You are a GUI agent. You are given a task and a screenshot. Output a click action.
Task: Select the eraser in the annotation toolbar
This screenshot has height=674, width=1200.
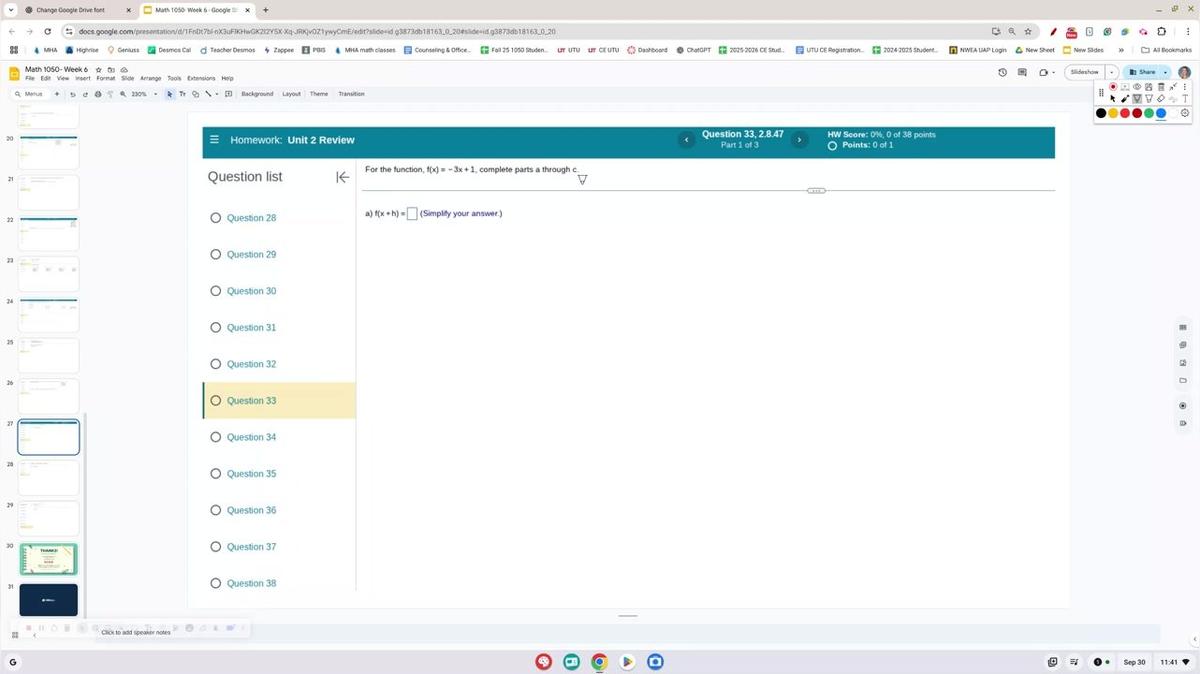(x=1160, y=98)
